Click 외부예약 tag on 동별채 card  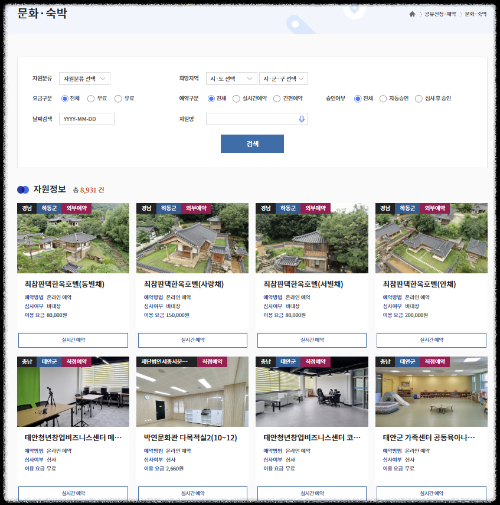(76, 208)
